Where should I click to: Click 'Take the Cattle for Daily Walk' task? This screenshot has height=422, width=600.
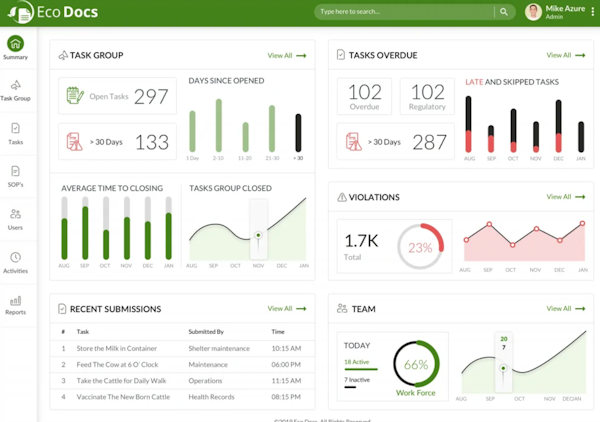[121, 381]
